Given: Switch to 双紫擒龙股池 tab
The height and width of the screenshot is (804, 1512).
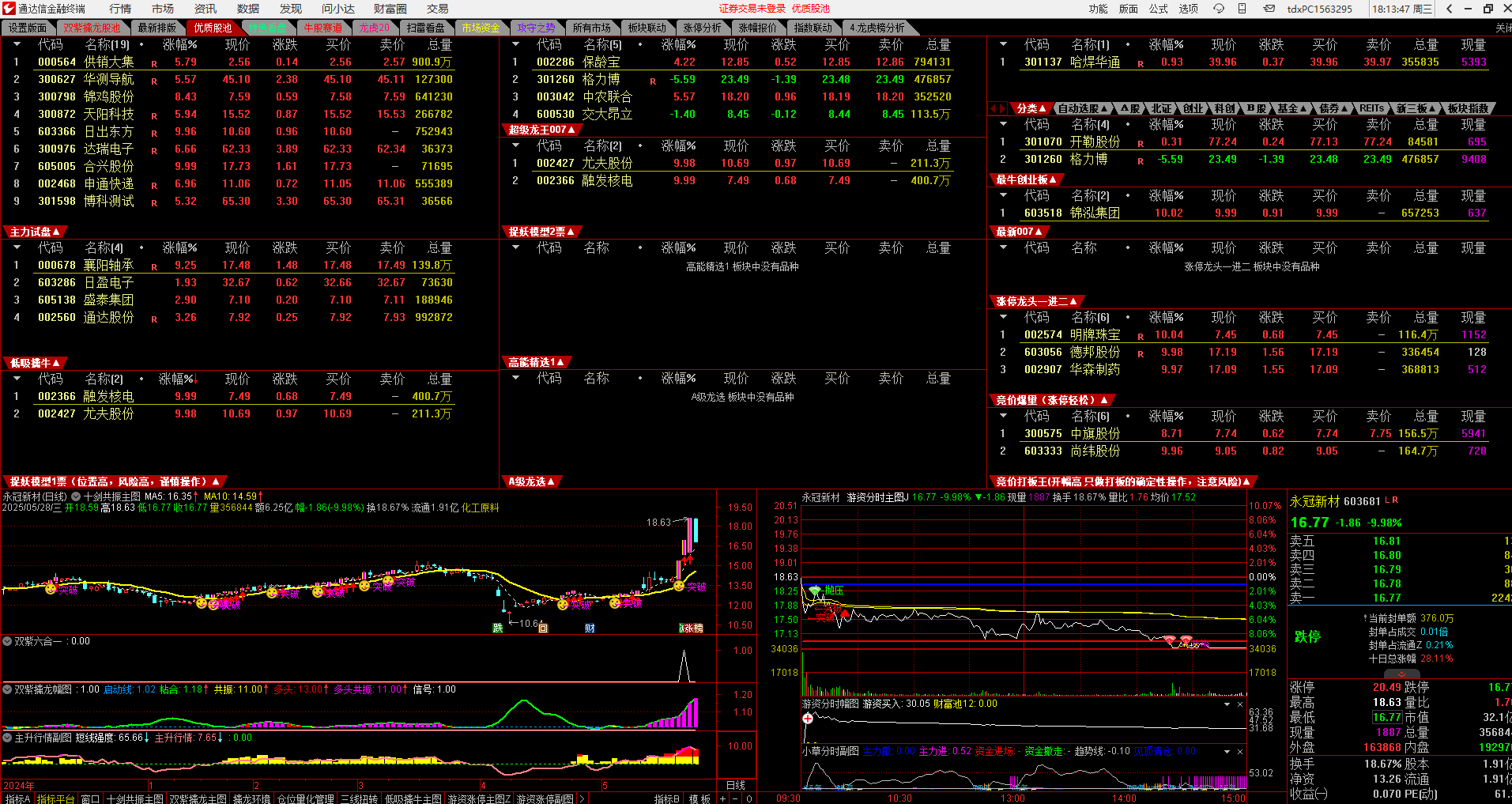Looking at the screenshot, I should (x=92, y=28).
